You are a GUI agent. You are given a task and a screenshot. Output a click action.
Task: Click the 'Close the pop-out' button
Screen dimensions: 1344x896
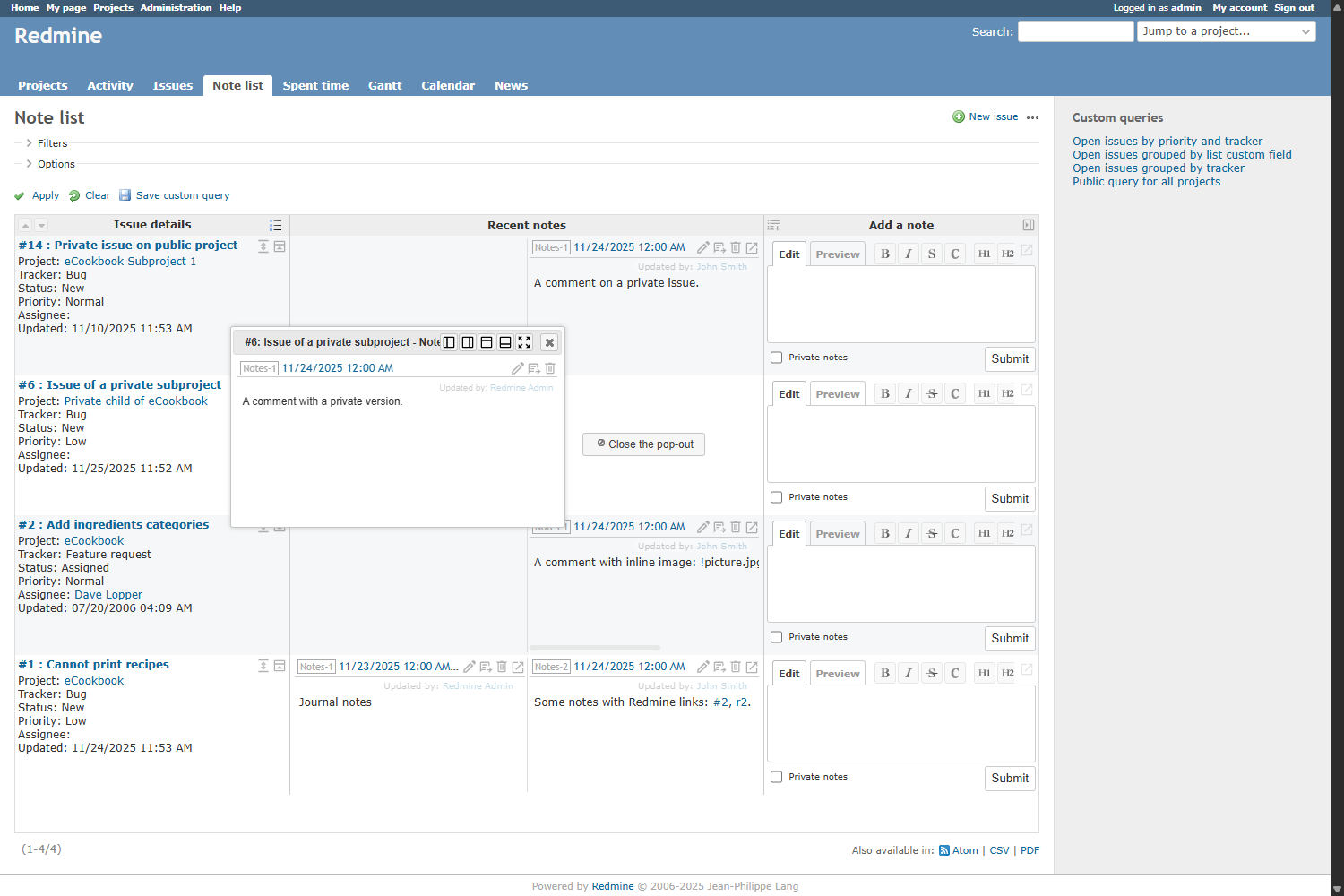click(x=643, y=444)
